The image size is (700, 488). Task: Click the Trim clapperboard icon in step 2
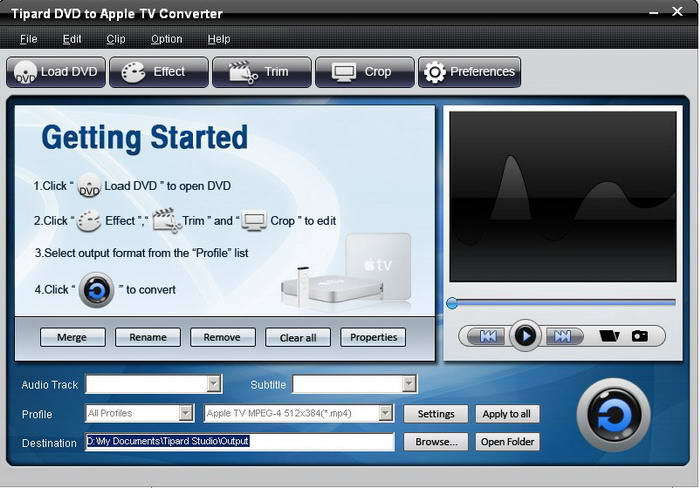(167, 220)
